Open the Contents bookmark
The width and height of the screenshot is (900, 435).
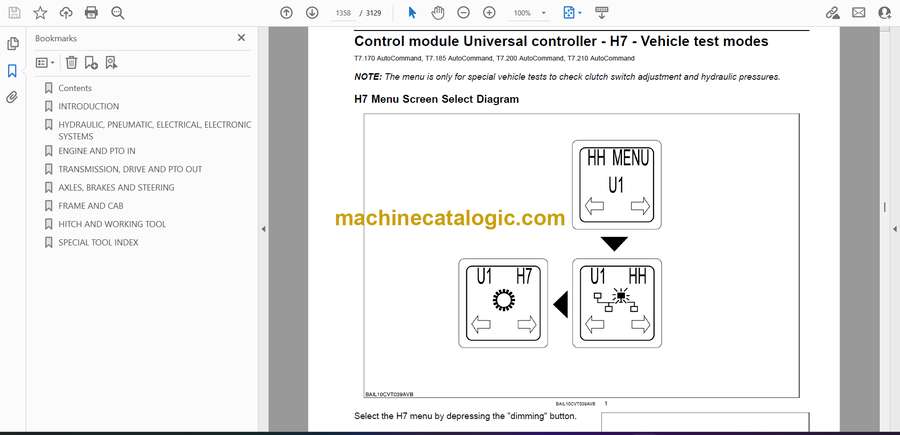[75, 88]
